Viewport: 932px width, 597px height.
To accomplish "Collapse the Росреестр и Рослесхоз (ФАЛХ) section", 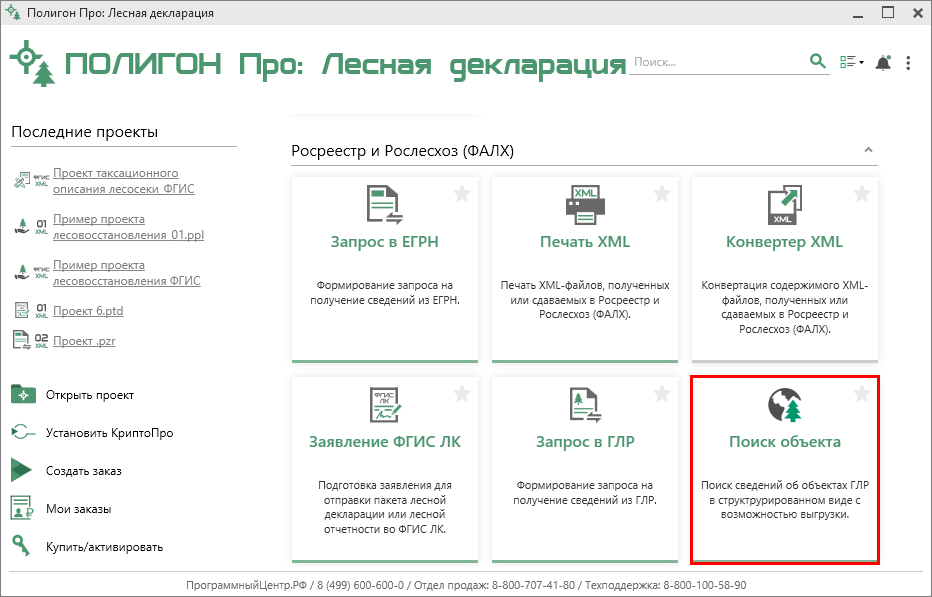I will point(868,150).
